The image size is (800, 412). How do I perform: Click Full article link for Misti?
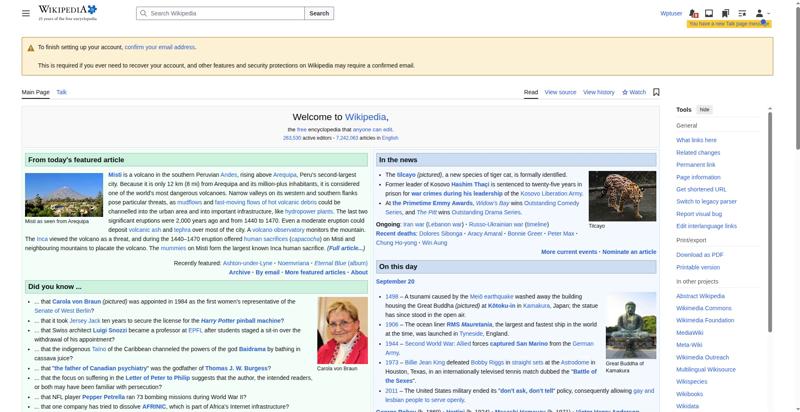(x=346, y=248)
